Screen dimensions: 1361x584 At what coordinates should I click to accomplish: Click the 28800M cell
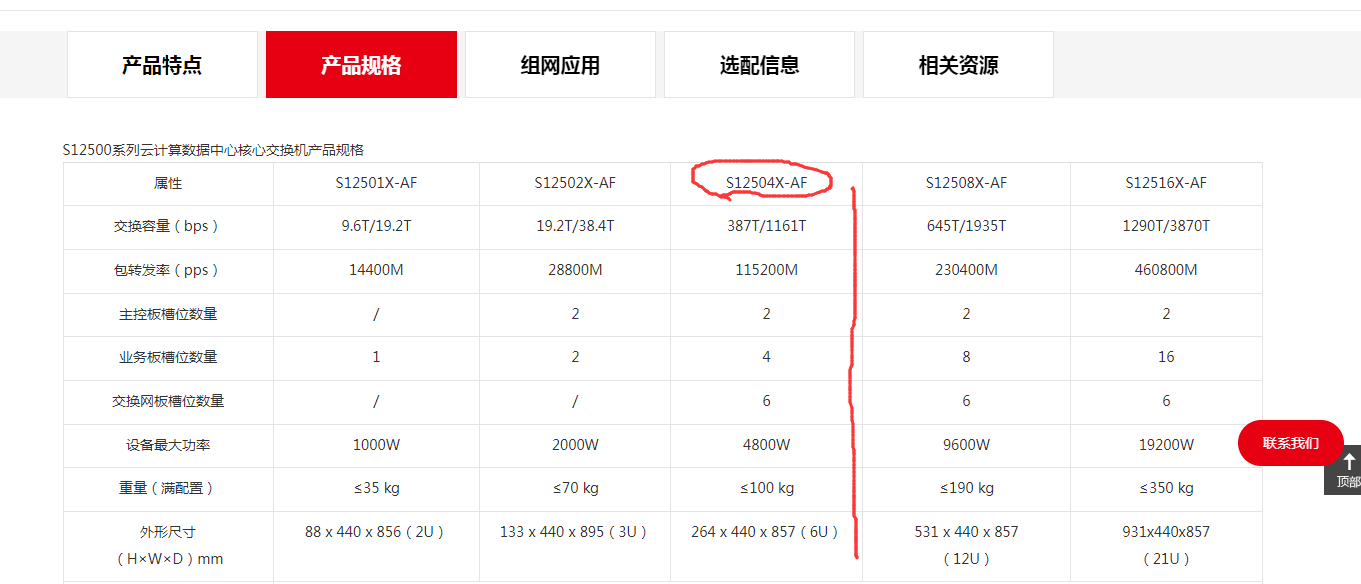tap(575, 270)
